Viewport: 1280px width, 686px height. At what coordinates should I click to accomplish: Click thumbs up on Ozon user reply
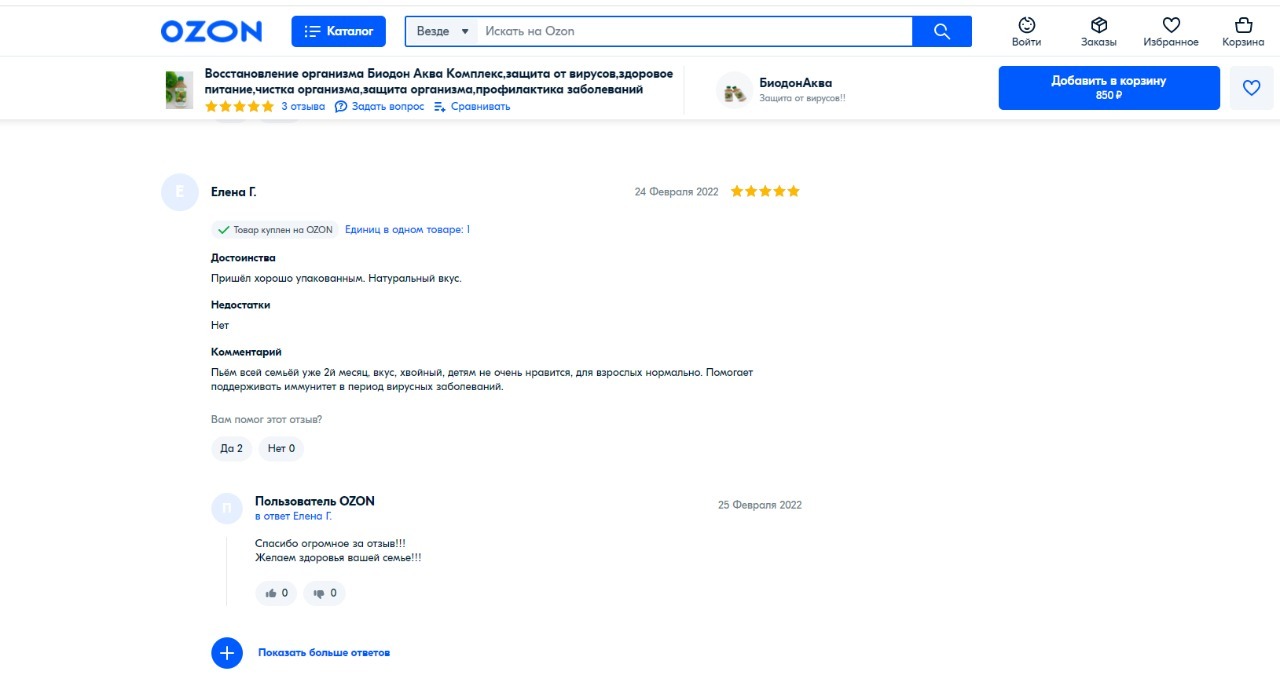277,593
